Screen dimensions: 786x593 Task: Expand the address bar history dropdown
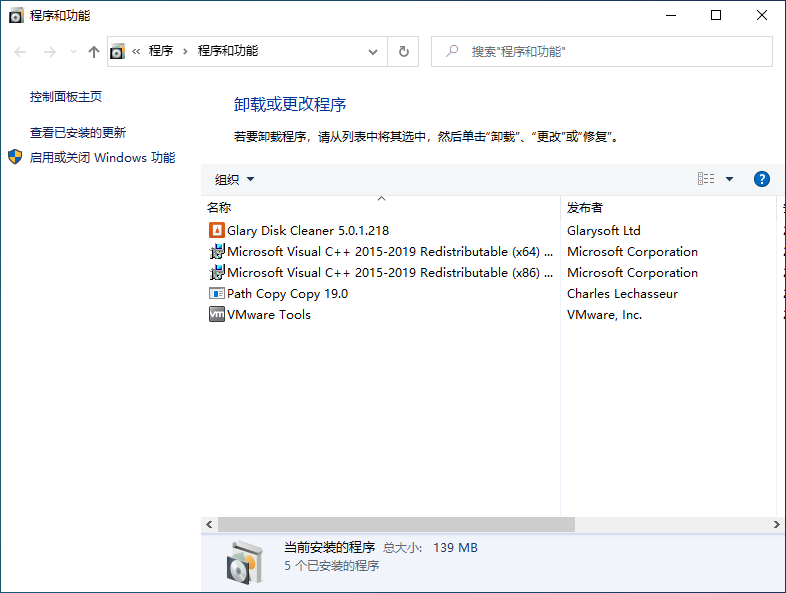coord(372,52)
